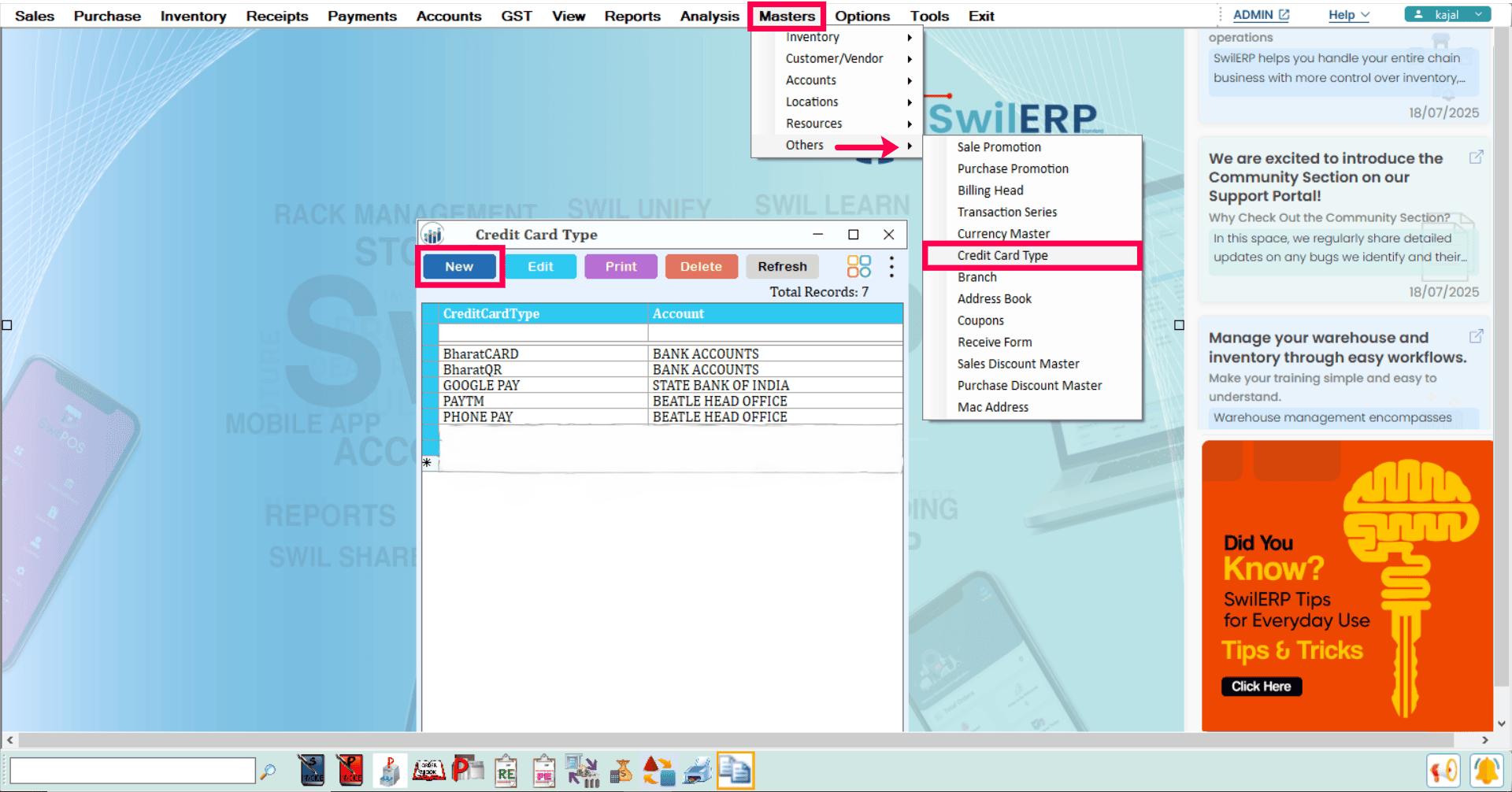1512x792 pixels.
Task: Select Mac Address menu entry
Action: point(1032,407)
